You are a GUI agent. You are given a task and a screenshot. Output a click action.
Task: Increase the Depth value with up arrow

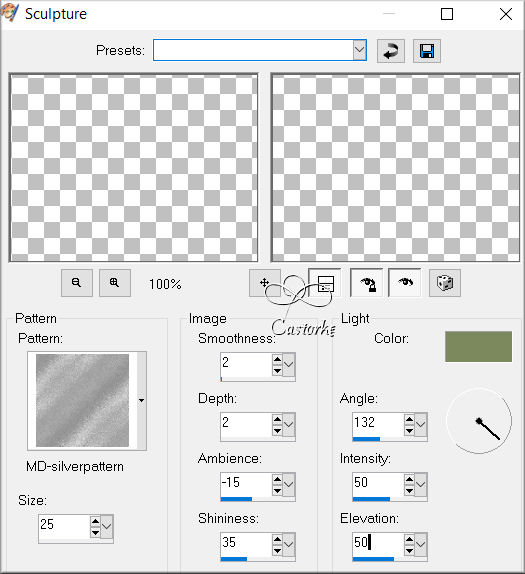point(278,419)
